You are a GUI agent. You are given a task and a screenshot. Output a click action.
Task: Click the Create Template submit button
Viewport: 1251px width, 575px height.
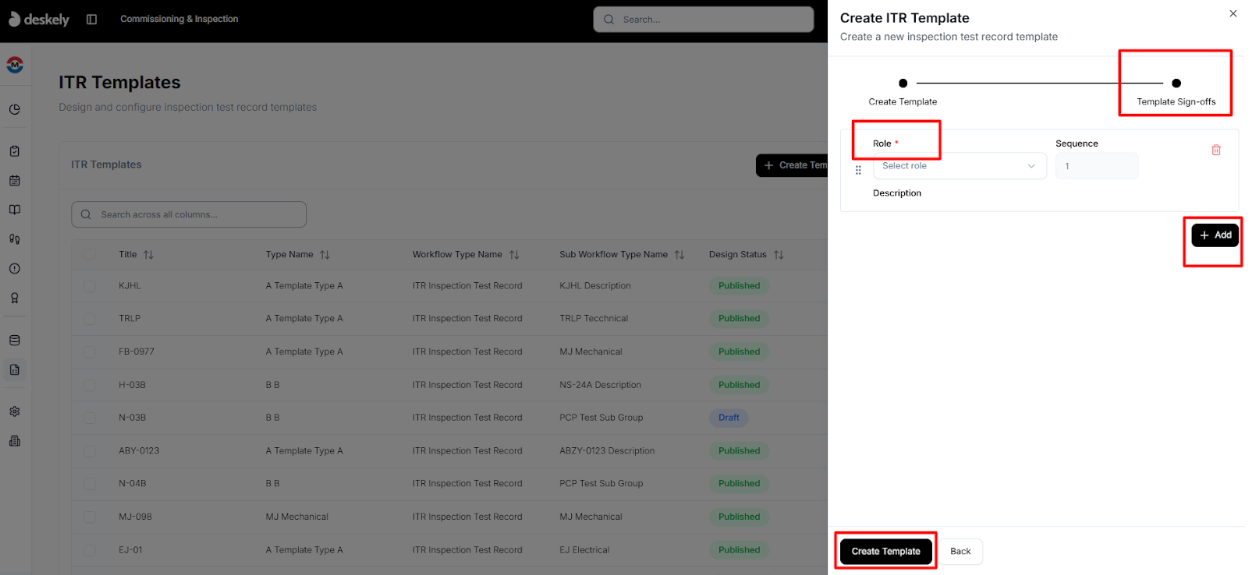click(886, 551)
